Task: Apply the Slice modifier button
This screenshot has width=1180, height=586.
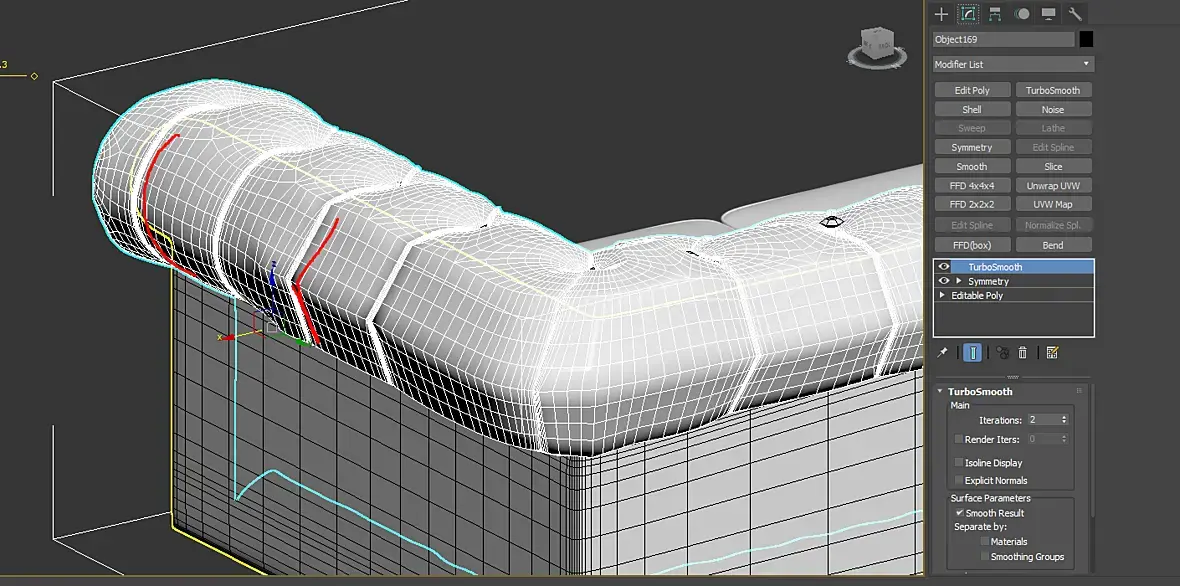Action: [x=1053, y=166]
